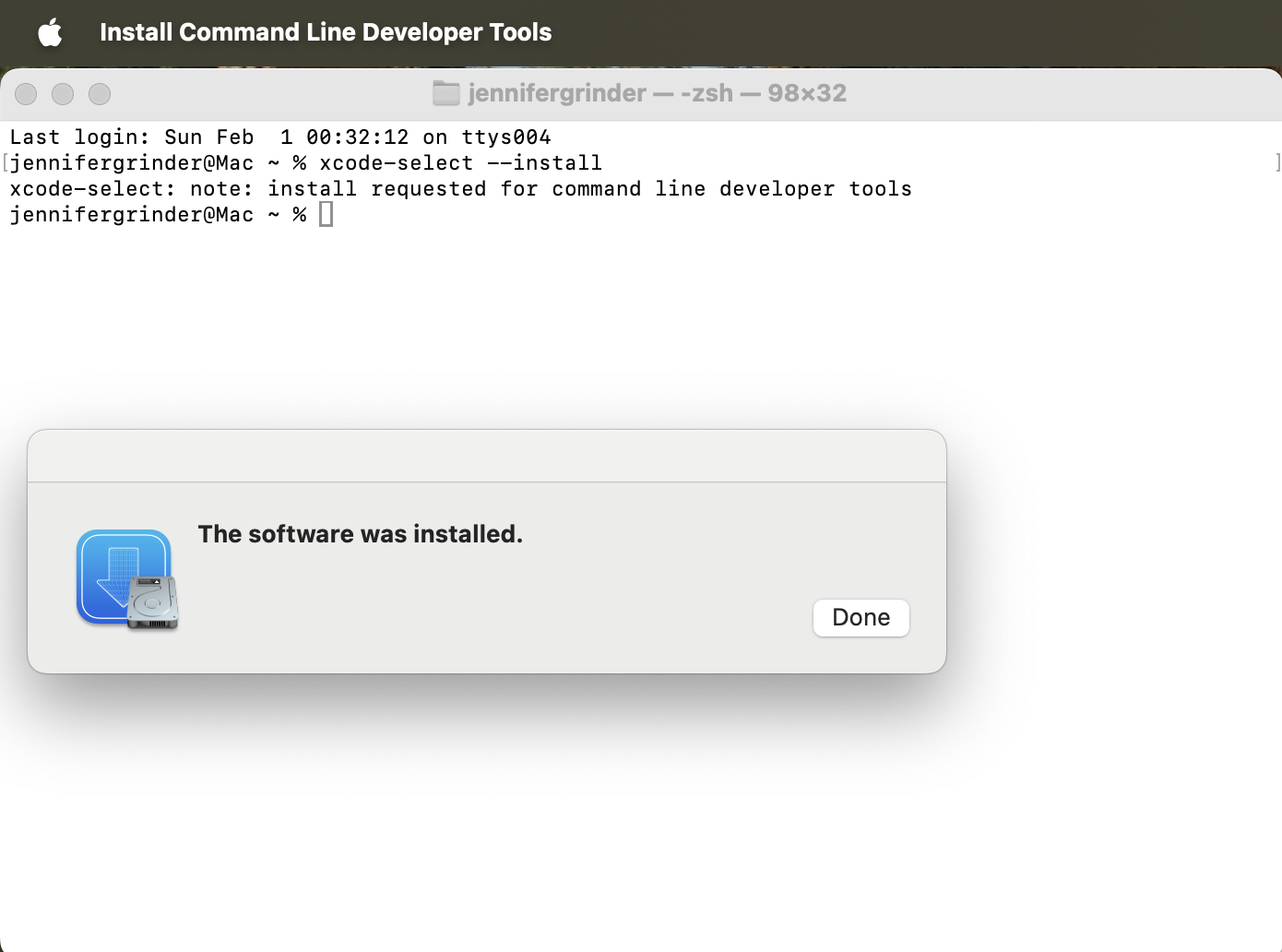Image resolution: width=1282 pixels, height=952 pixels.
Task: Click the installer package icon in dialog
Action: coord(126,579)
